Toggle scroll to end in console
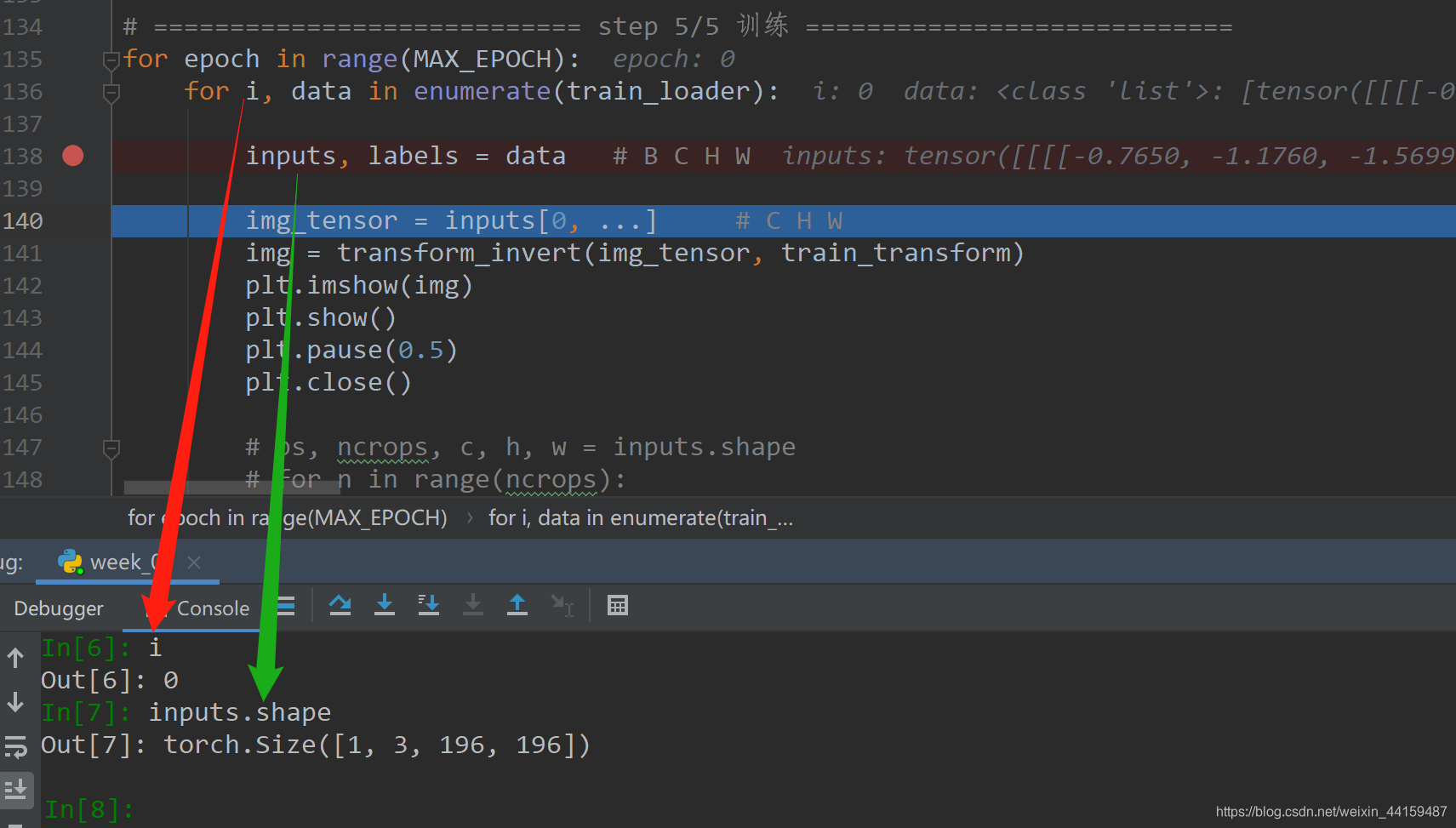This screenshot has height=828, width=1456. (x=15, y=790)
